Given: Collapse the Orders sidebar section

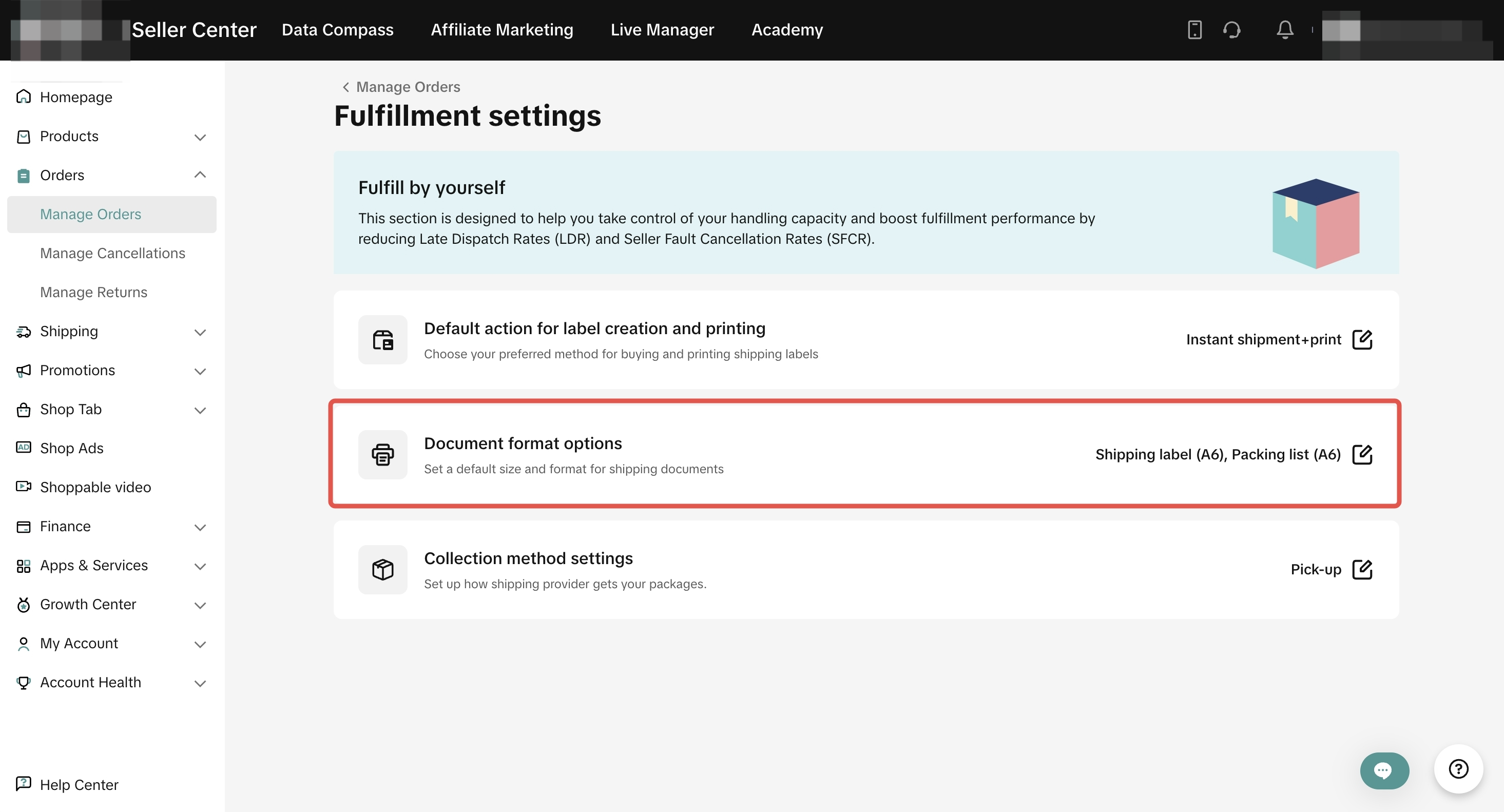Looking at the screenshot, I should tap(200, 175).
